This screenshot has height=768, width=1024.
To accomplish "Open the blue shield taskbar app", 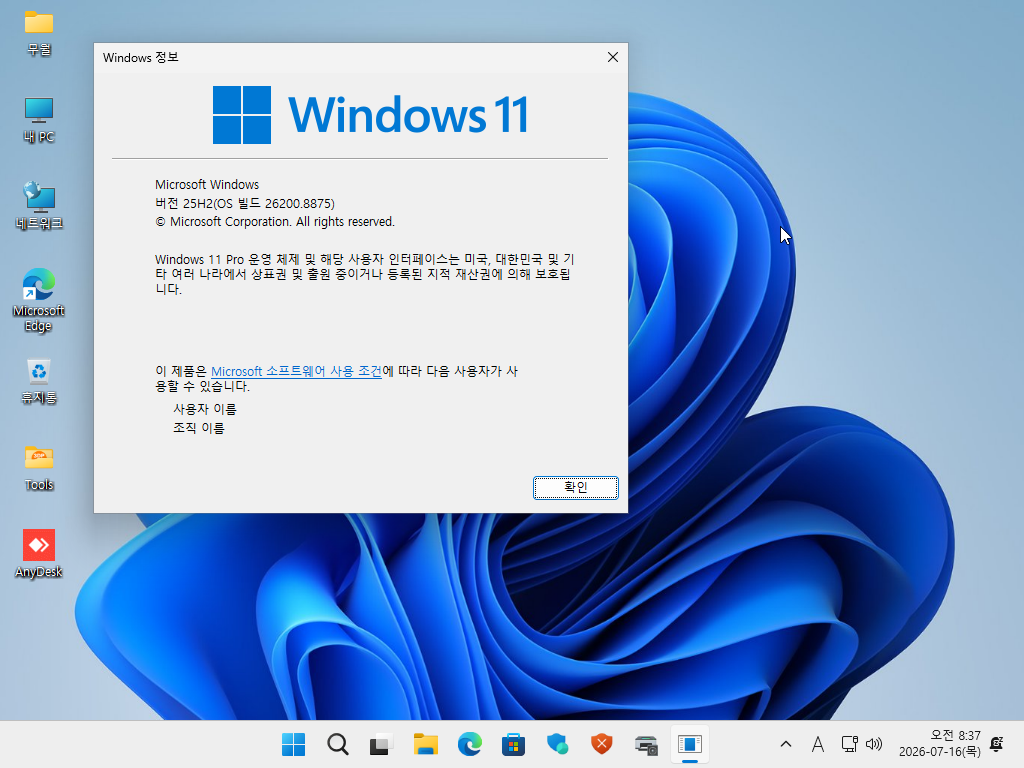I will (x=558, y=744).
